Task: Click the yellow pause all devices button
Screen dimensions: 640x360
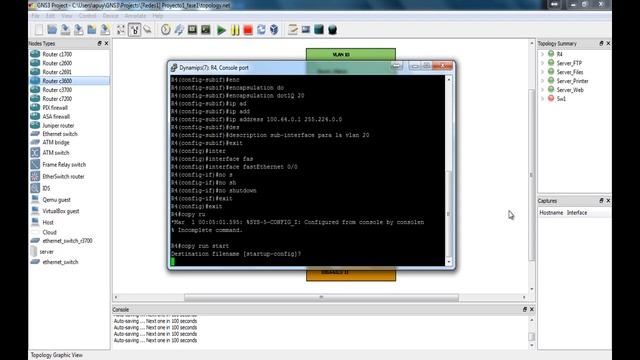Action: [235, 30]
